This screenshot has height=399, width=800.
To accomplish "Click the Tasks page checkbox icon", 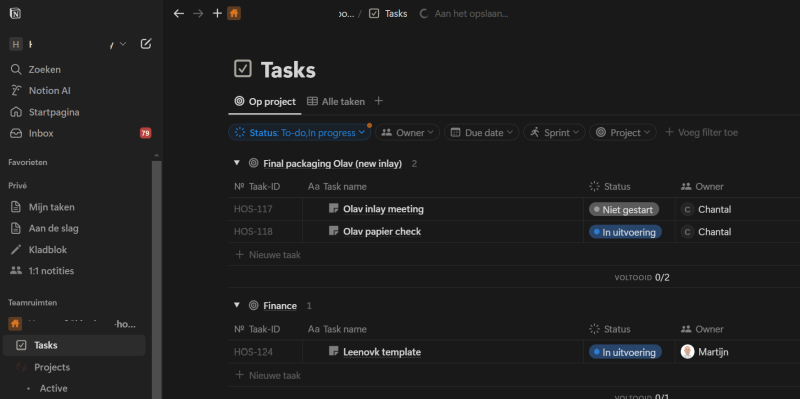I will pos(243,69).
